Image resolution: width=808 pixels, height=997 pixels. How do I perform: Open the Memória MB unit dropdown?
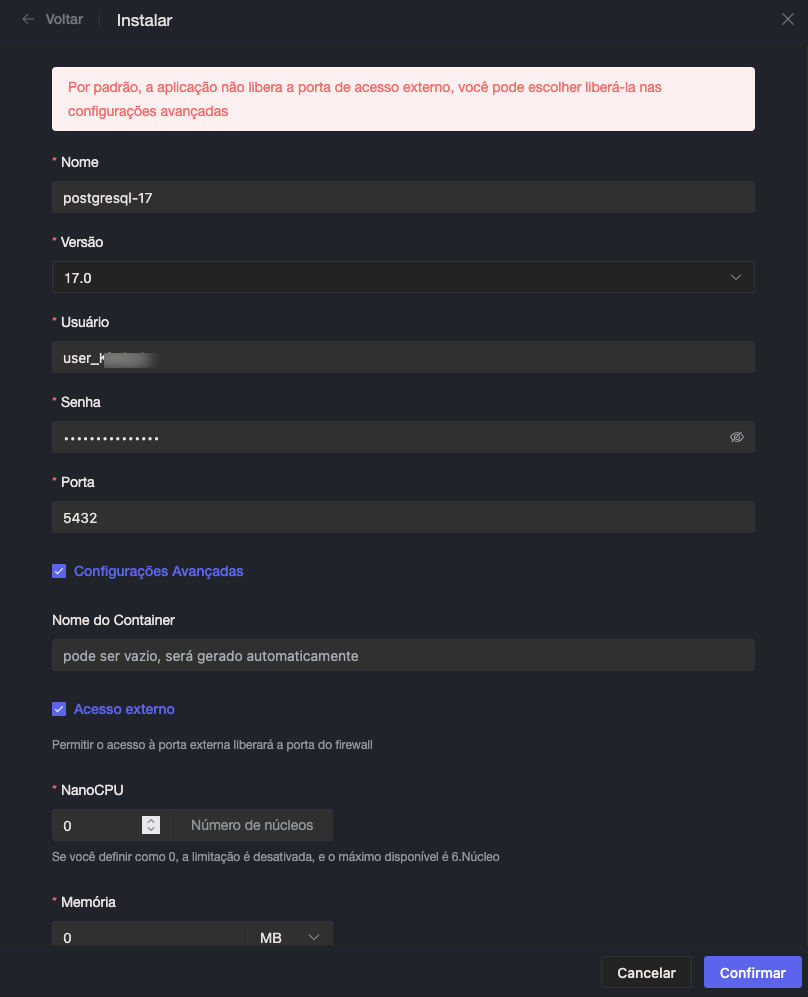pos(290,937)
